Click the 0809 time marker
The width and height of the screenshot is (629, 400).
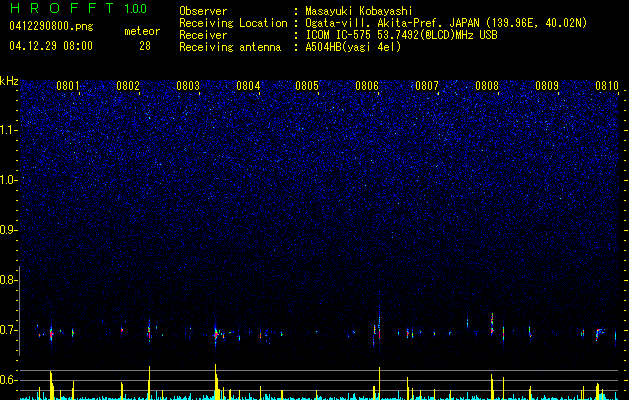point(547,86)
